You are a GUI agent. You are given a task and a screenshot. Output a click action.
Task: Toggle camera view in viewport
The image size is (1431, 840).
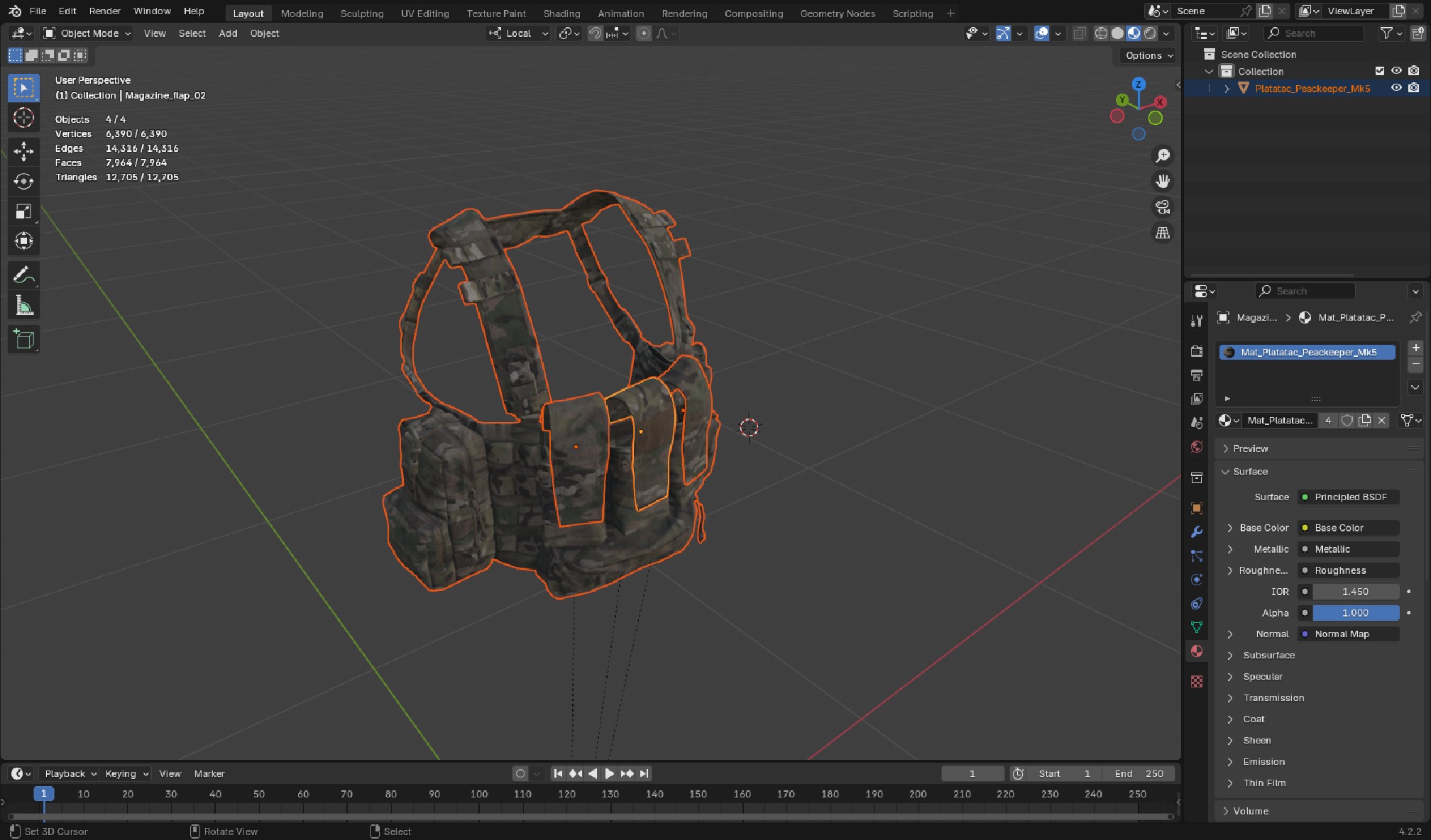(1162, 207)
